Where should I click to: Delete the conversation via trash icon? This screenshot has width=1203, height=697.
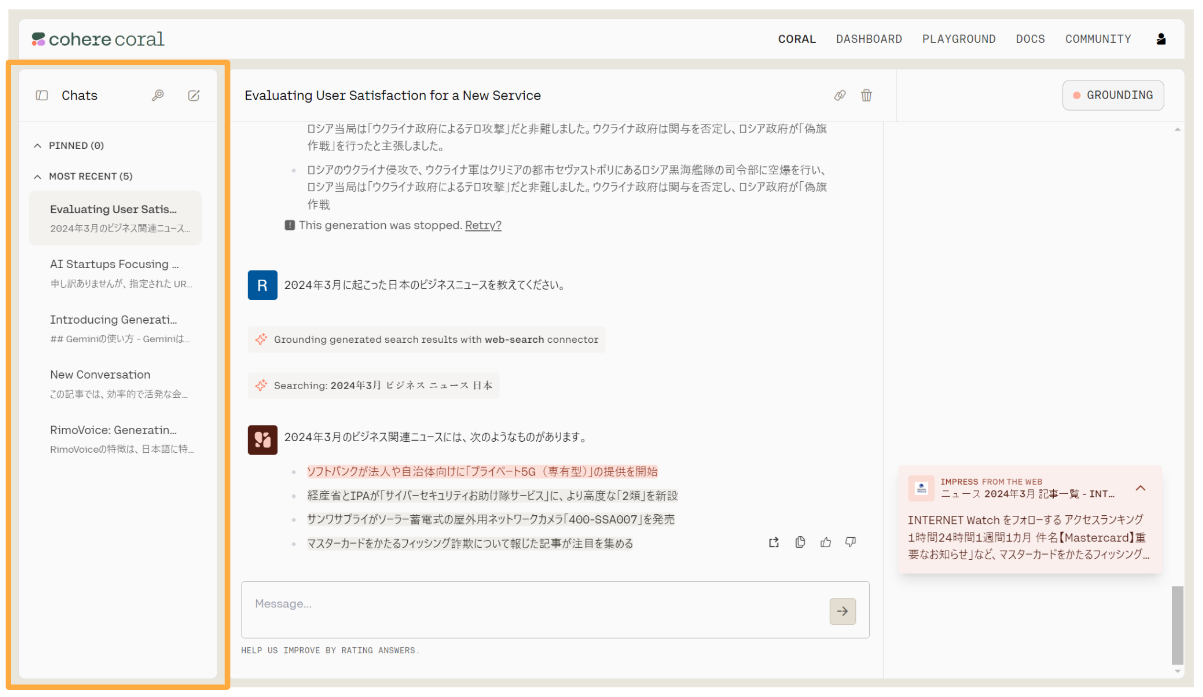[x=866, y=95]
